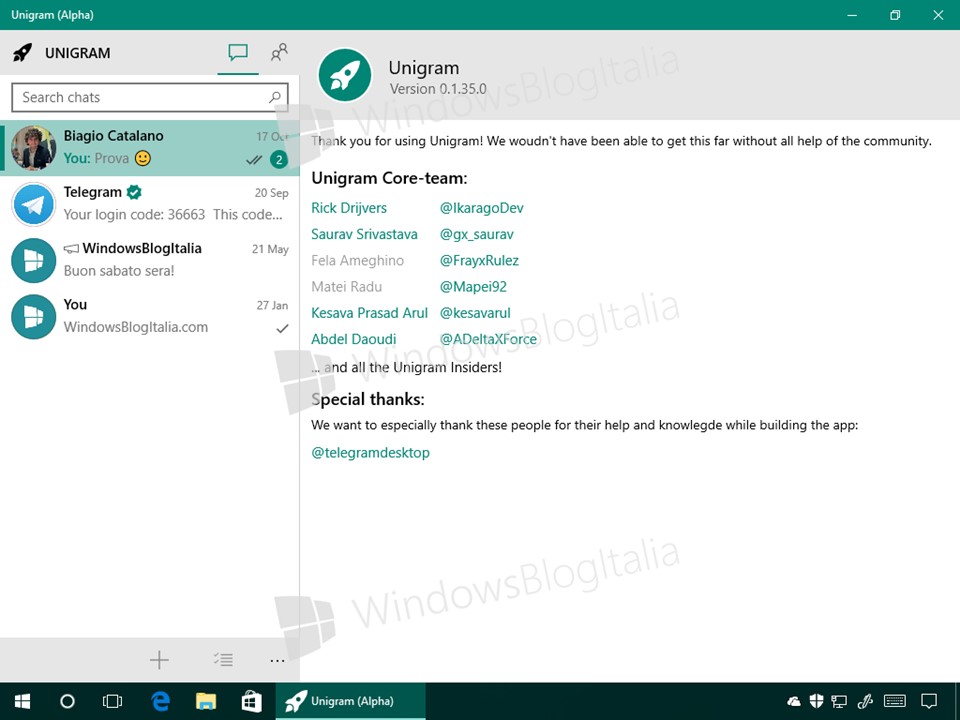Open Cortana circle in taskbar

pyautogui.click(x=67, y=701)
